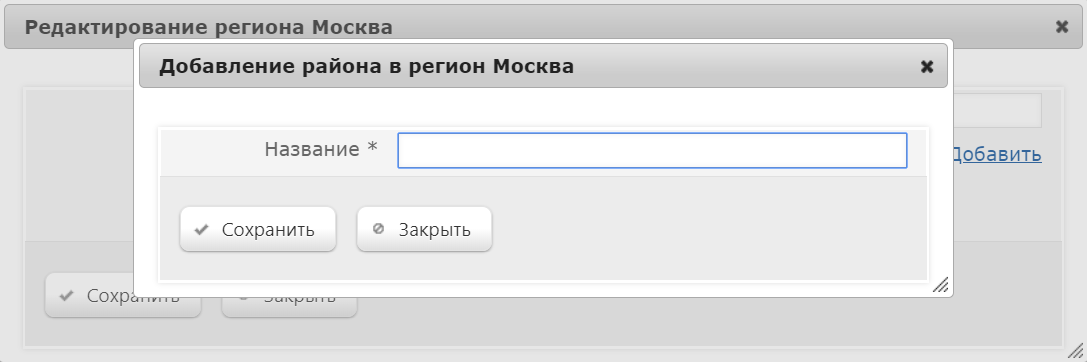
Task: Focus the partially hidden field above Добавить
Action: tap(998, 110)
